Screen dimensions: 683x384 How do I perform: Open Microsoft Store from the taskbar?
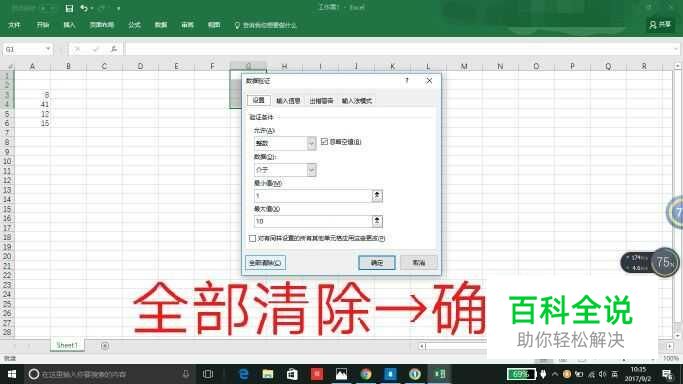[292, 374]
